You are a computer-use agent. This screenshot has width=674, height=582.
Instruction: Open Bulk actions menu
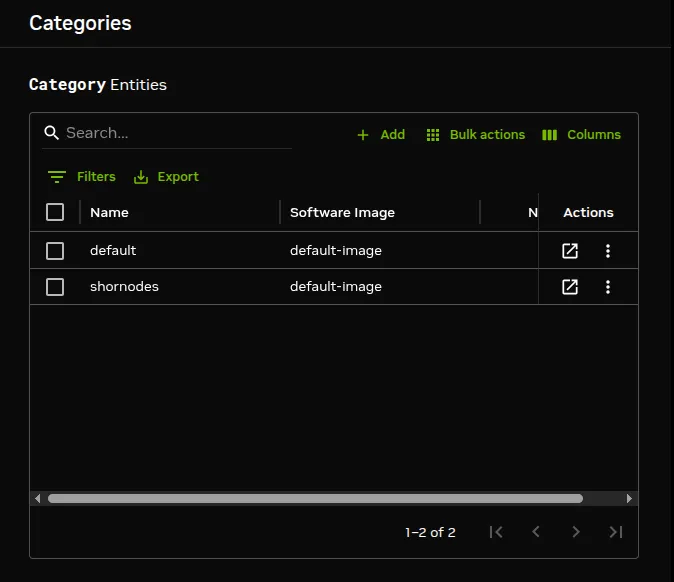pyautogui.click(x=475, y=135)
